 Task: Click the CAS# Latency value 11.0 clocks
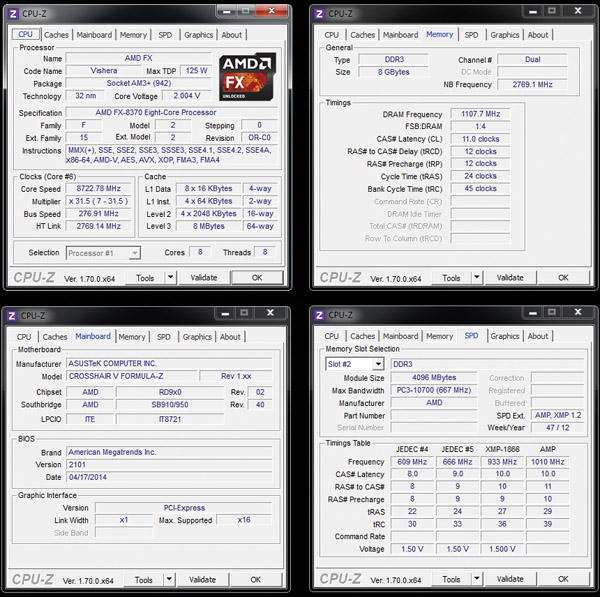pyautogui.click(x=480, y=139)
